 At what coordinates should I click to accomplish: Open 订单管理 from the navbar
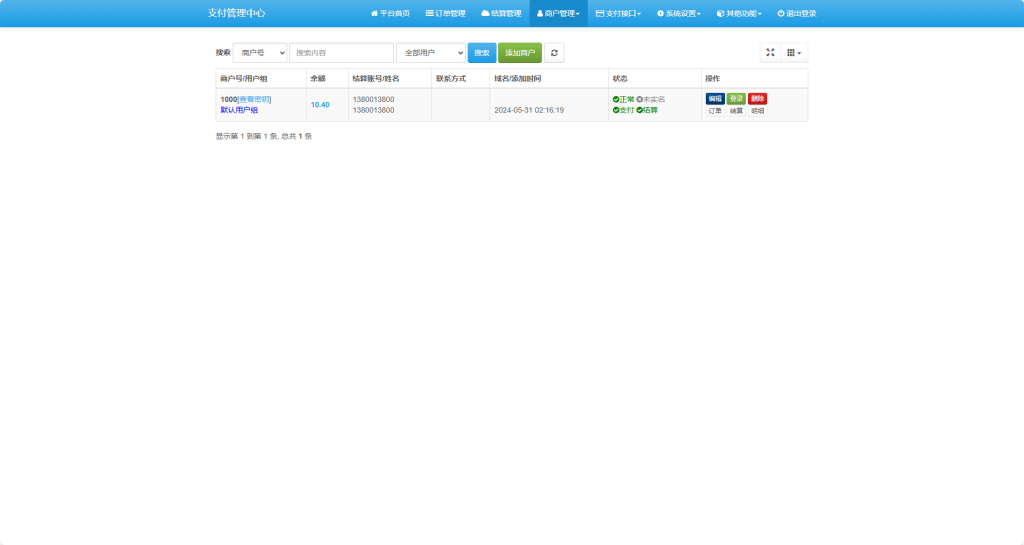445,14
